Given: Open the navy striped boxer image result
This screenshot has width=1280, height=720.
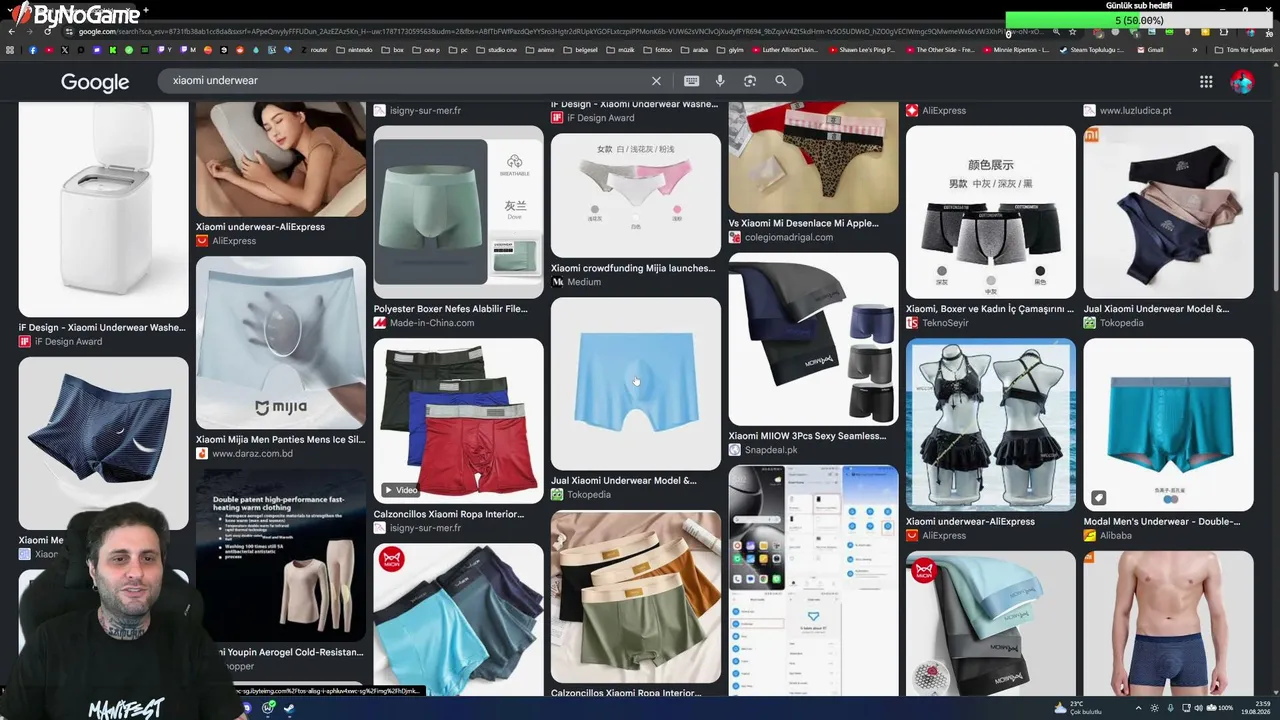Looking at the screenshot, I should tap(103, 443).
